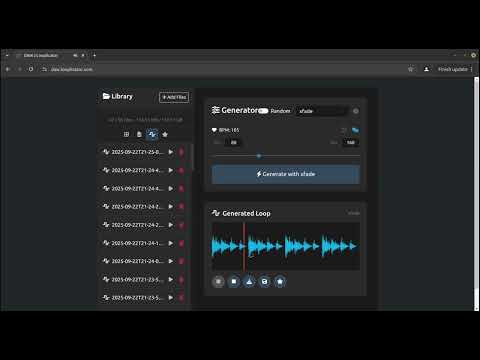Open the browser three-dot menu
Image resolution: width=480 pixels, height=360 pixels.
471,69
